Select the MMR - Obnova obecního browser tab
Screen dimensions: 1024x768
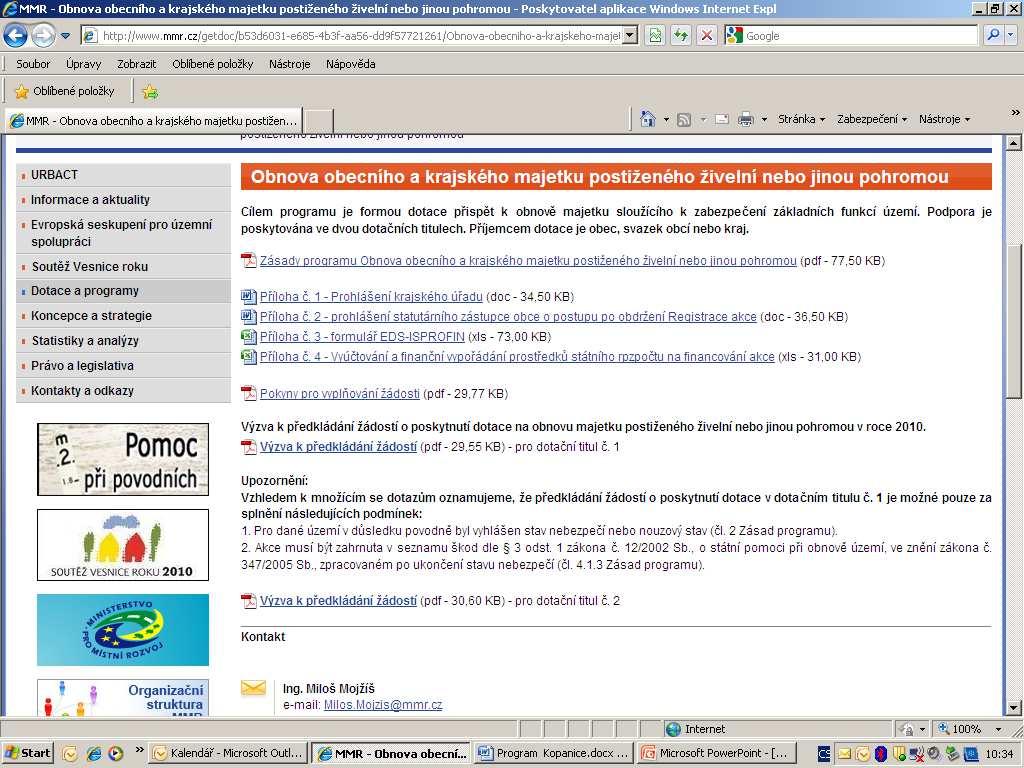[x=154, y=121]
